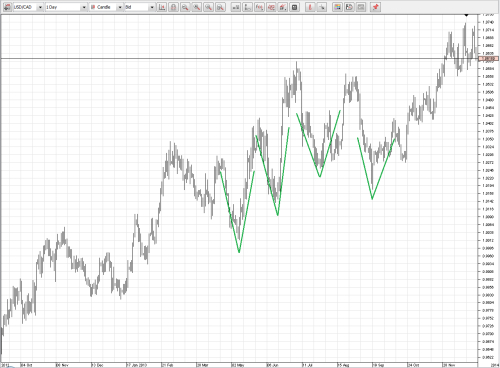Toggle the cursor pointer crosshair mode
This screenshot has height=368, width=500.
click(322, 7)
